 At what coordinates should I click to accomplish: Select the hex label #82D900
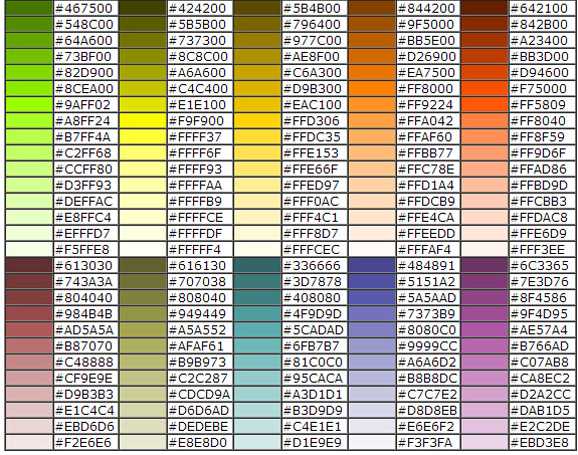click(x=84, y=73)
